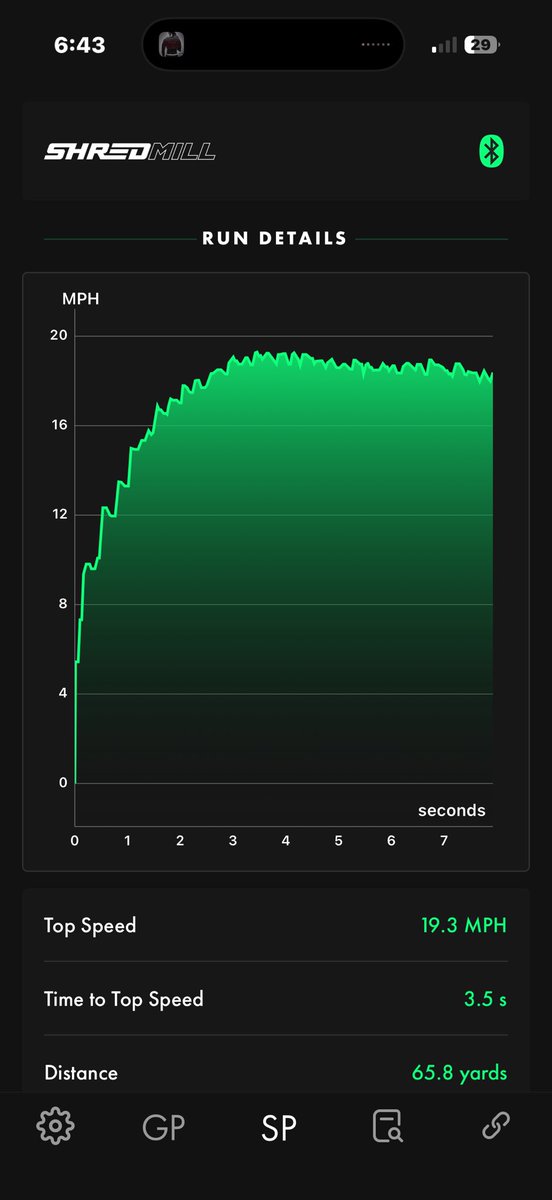Tap the 12 mark on the MPH axis
This screenshot has height=1200, width=552.
(59, 514)
